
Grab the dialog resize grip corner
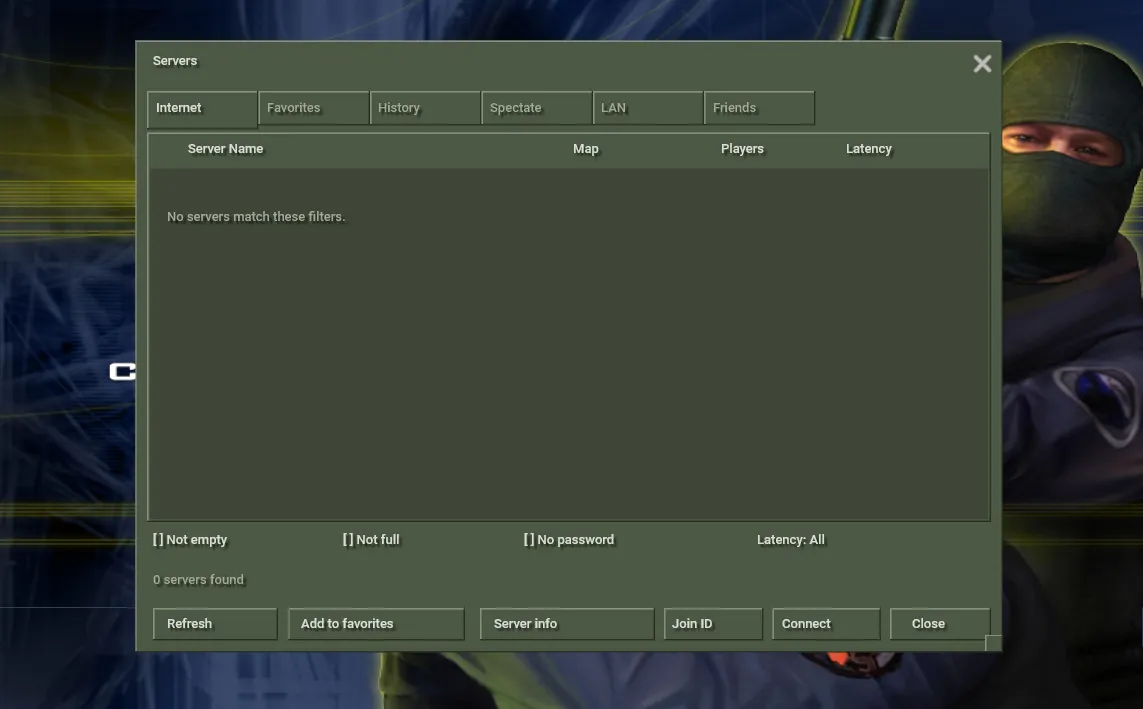[993, 643]
